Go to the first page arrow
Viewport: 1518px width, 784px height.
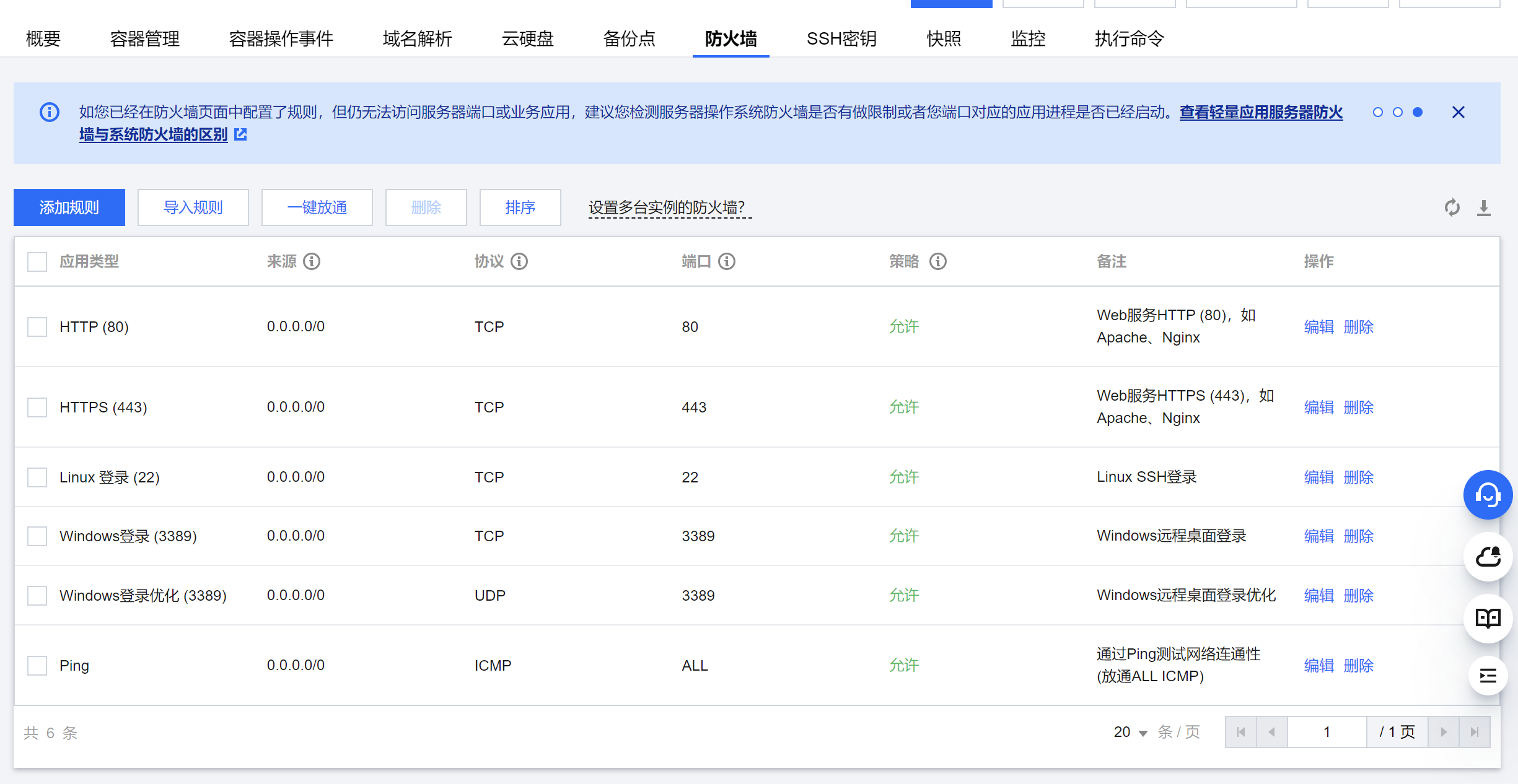pos(1241,732)
